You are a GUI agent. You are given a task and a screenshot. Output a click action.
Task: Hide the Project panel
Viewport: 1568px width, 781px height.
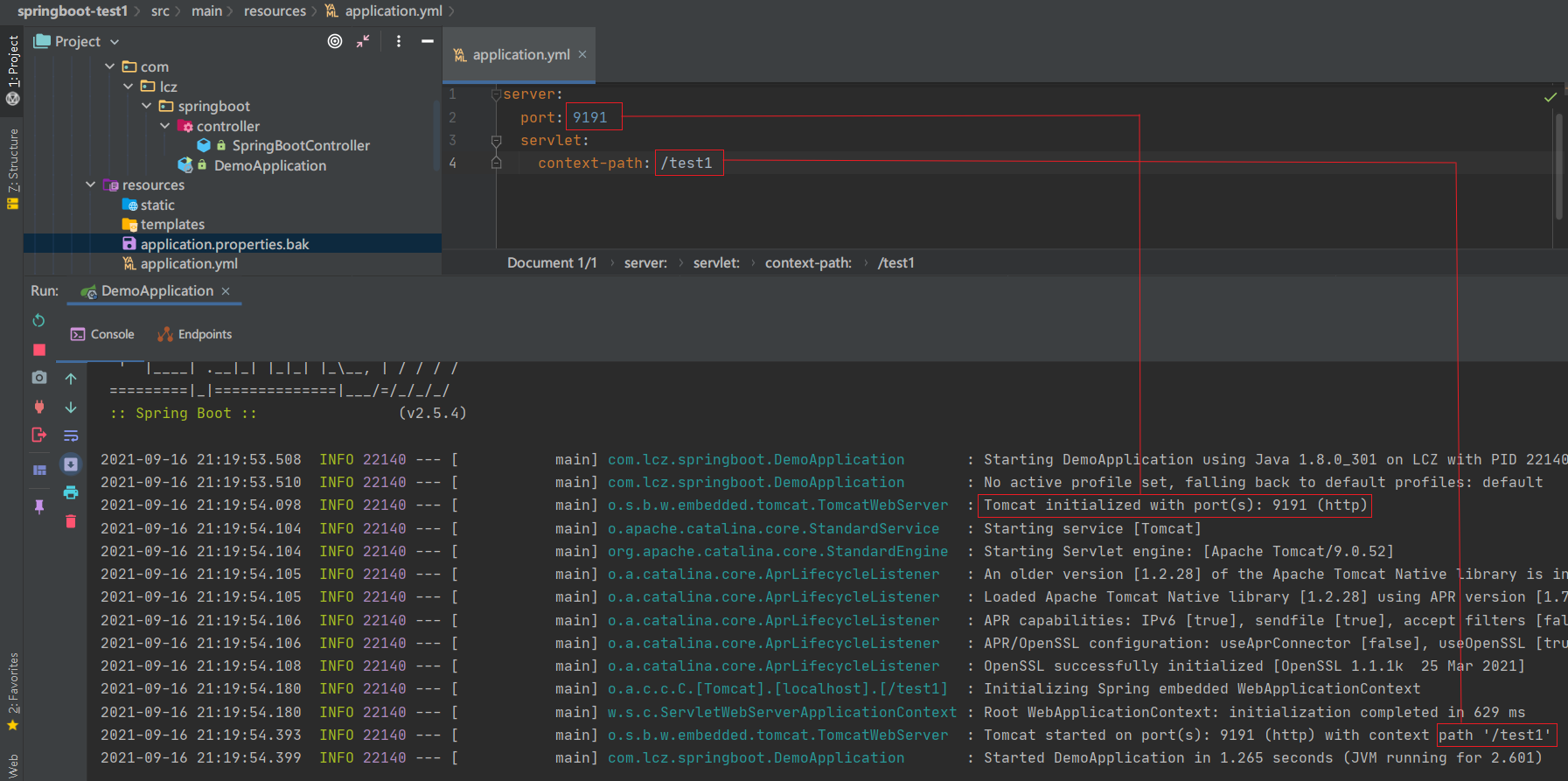point(428,41)
